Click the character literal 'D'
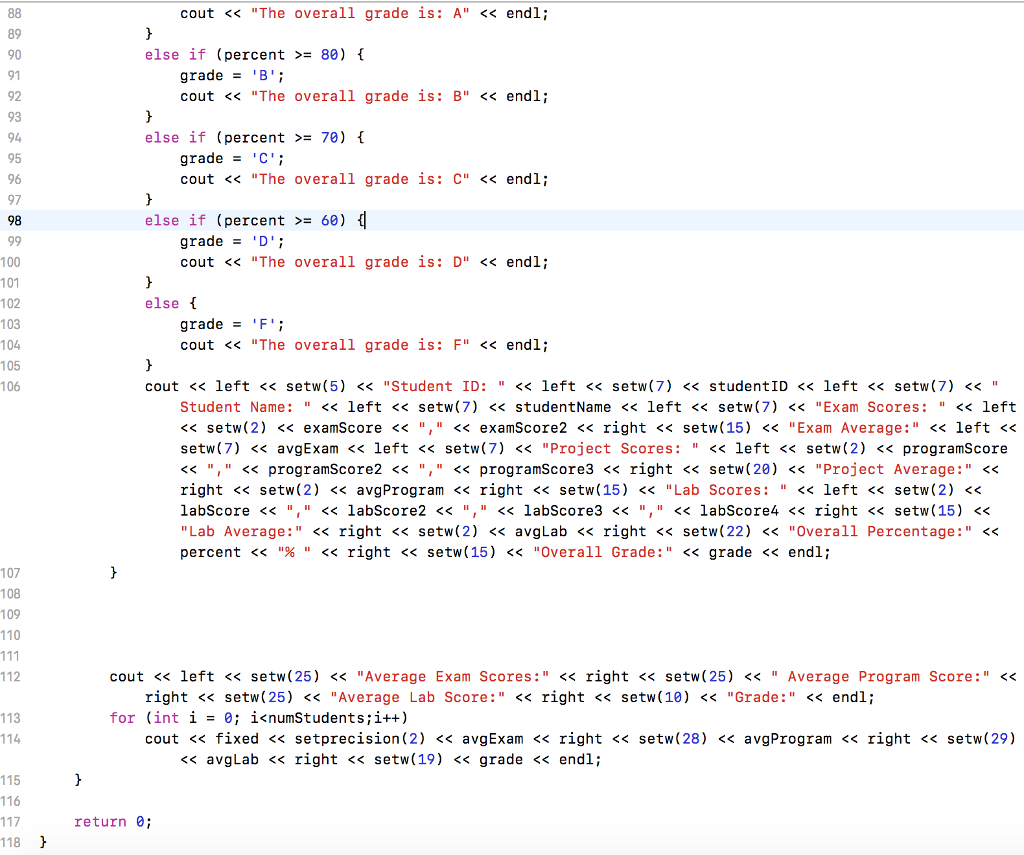The height and width of the screenshot is (855, 1024). (263, 242)
